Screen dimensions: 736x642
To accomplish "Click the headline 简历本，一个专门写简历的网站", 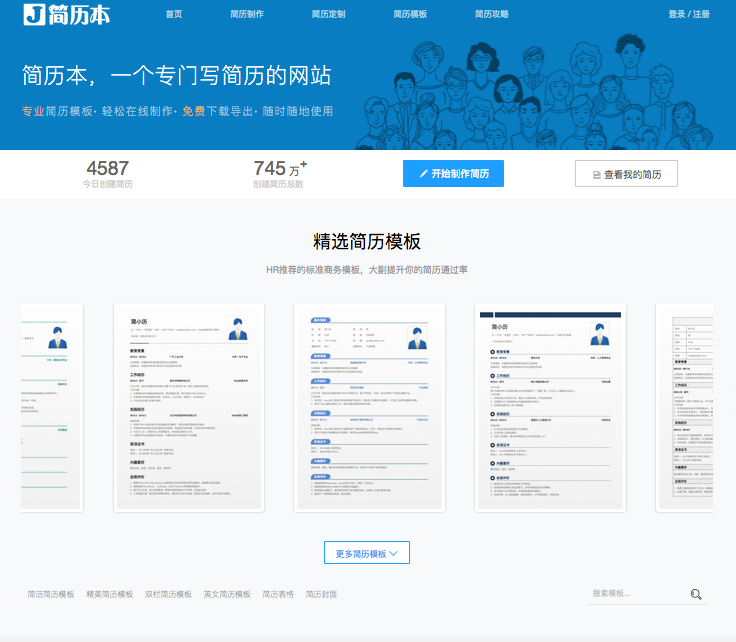I will click(177, 76).
